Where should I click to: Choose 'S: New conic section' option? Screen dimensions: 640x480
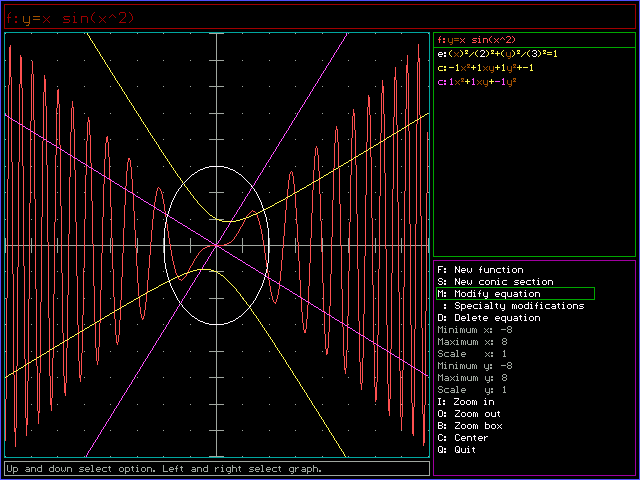[495, 282]
